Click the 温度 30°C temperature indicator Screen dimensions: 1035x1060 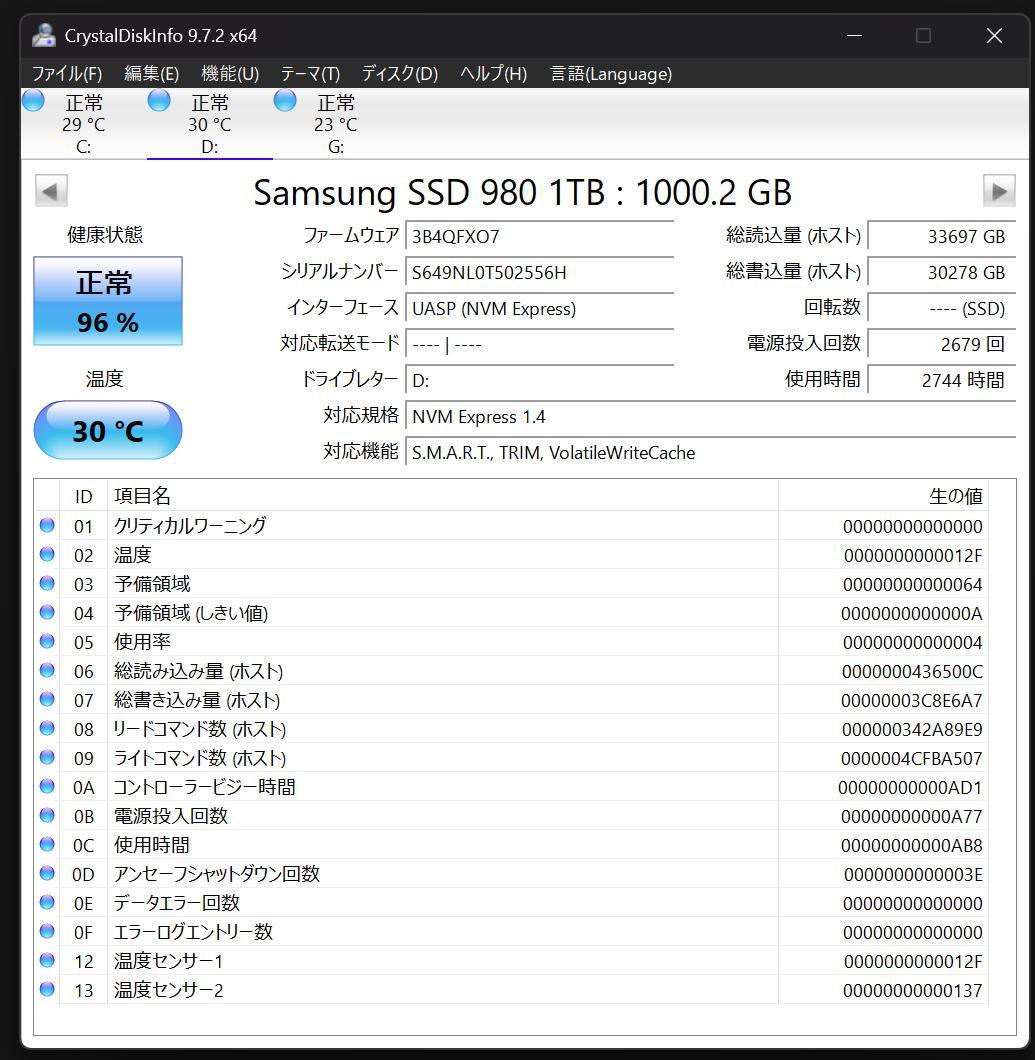[107, 430]
